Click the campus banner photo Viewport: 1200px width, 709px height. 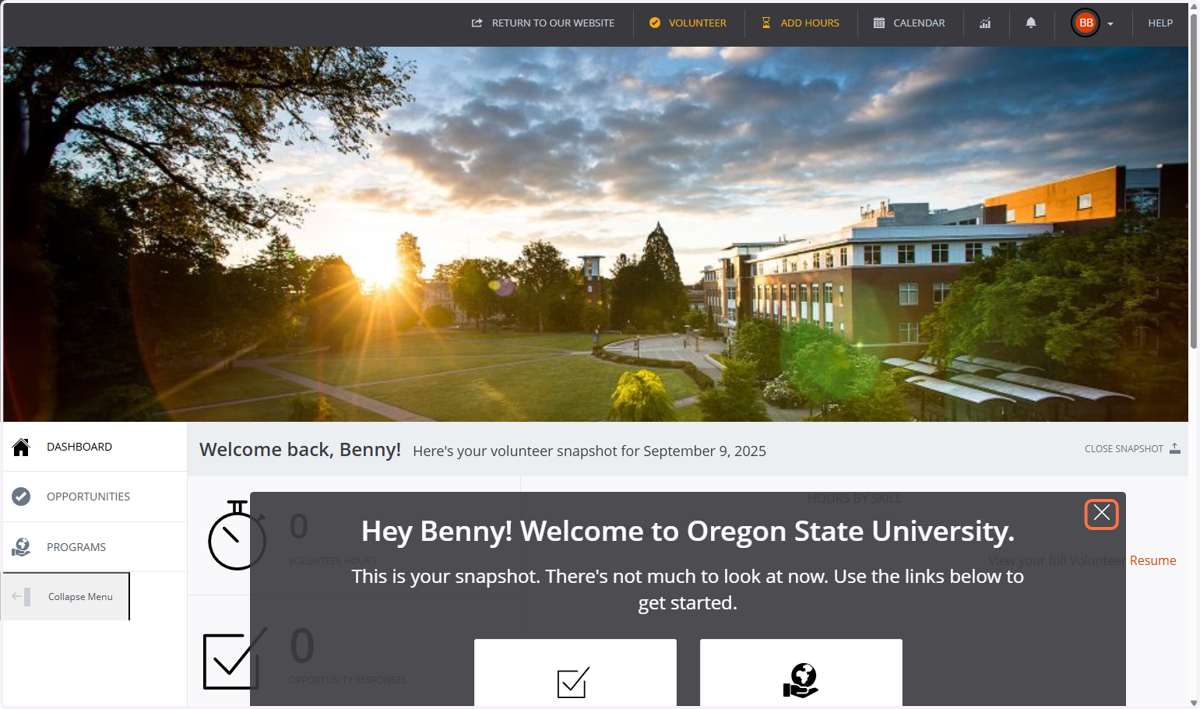point(595,234)
